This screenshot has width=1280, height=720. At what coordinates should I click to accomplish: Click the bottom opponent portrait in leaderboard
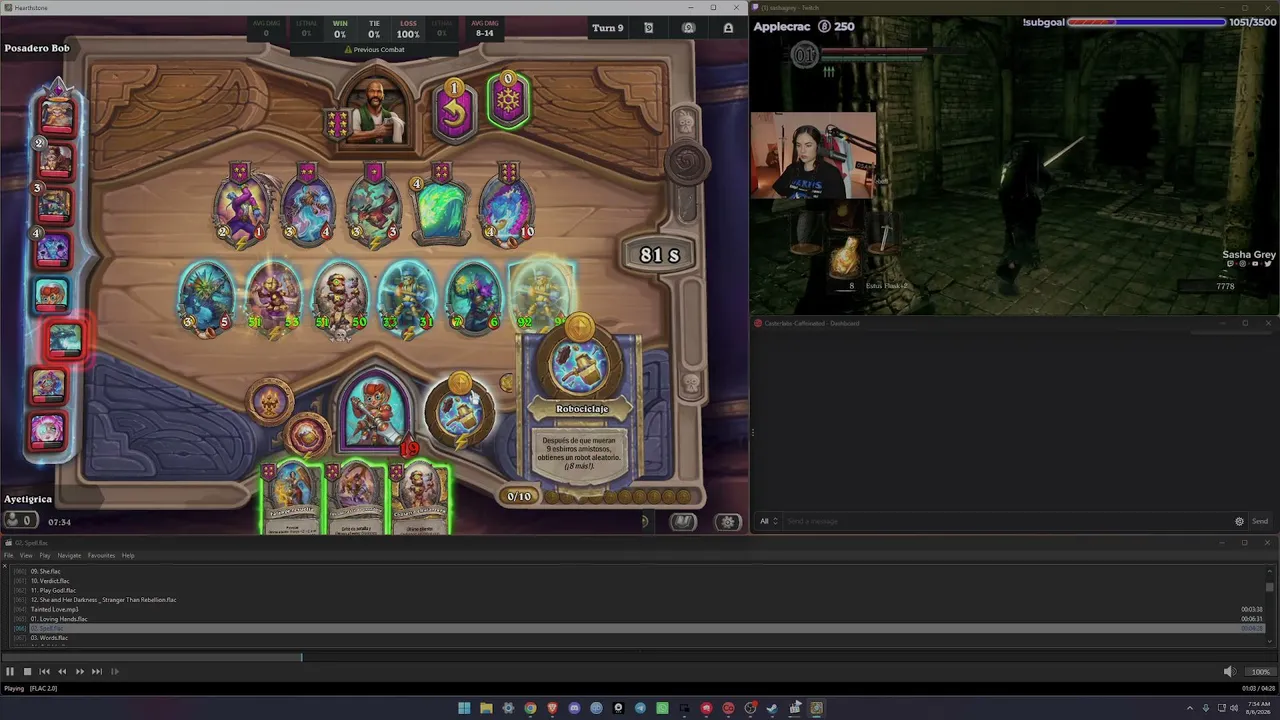(x=48, y=431)
